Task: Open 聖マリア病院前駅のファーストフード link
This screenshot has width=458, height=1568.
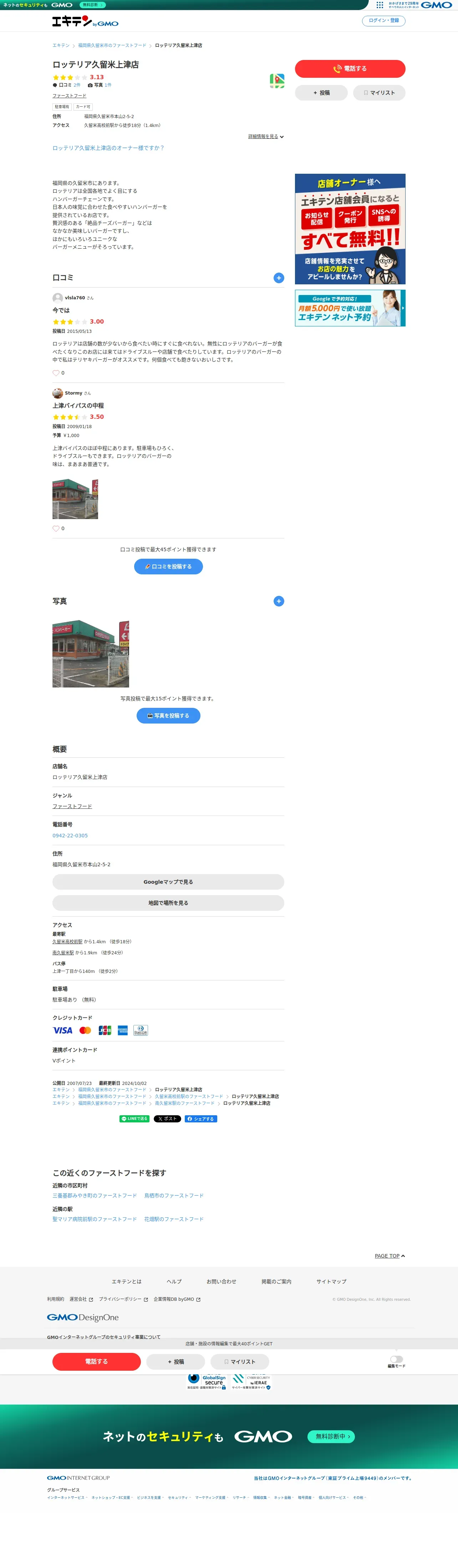Action: click(94, 1219)
